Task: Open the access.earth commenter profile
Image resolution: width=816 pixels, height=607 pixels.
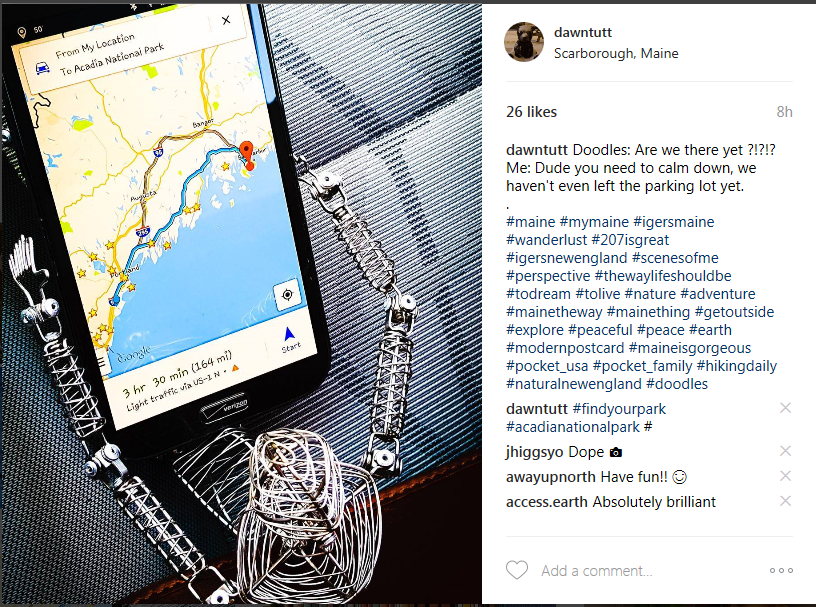Action: pos(547,502)
